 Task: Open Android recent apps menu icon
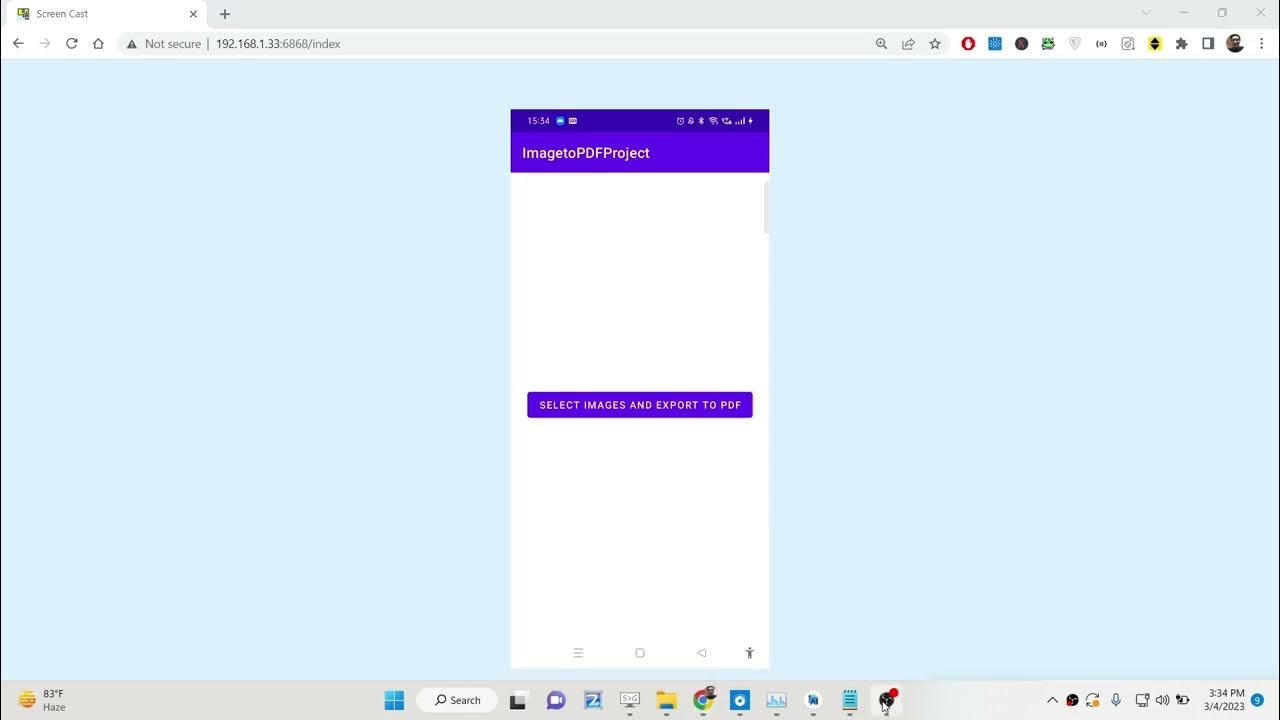click(x=578, y=653)
